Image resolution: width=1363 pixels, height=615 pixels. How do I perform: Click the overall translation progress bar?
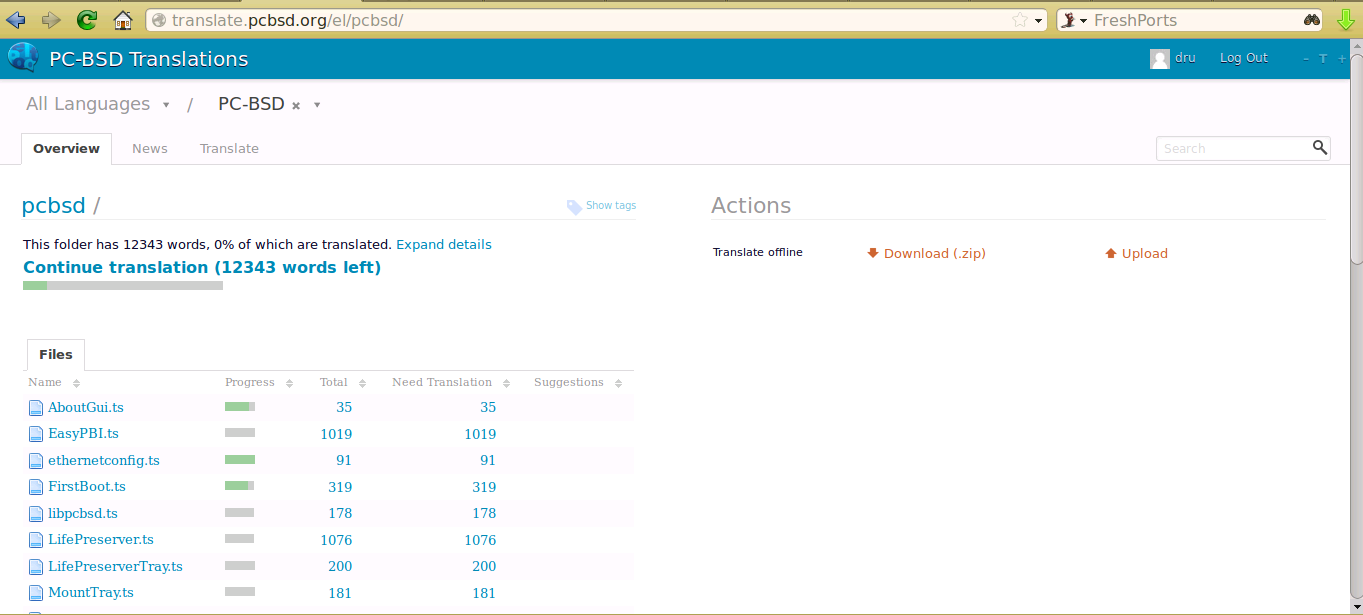pos(123,286)
